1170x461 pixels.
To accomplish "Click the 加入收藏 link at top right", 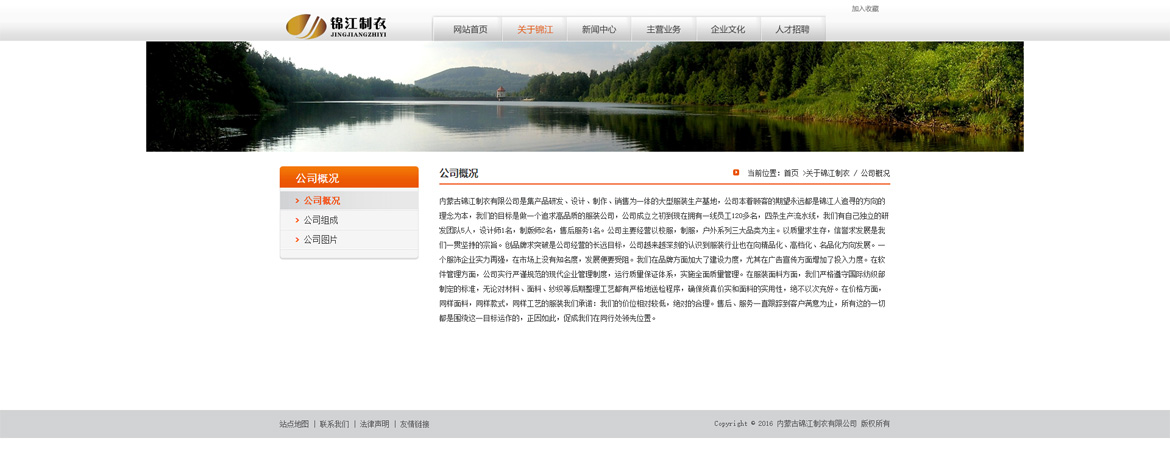I will (865, 9).
